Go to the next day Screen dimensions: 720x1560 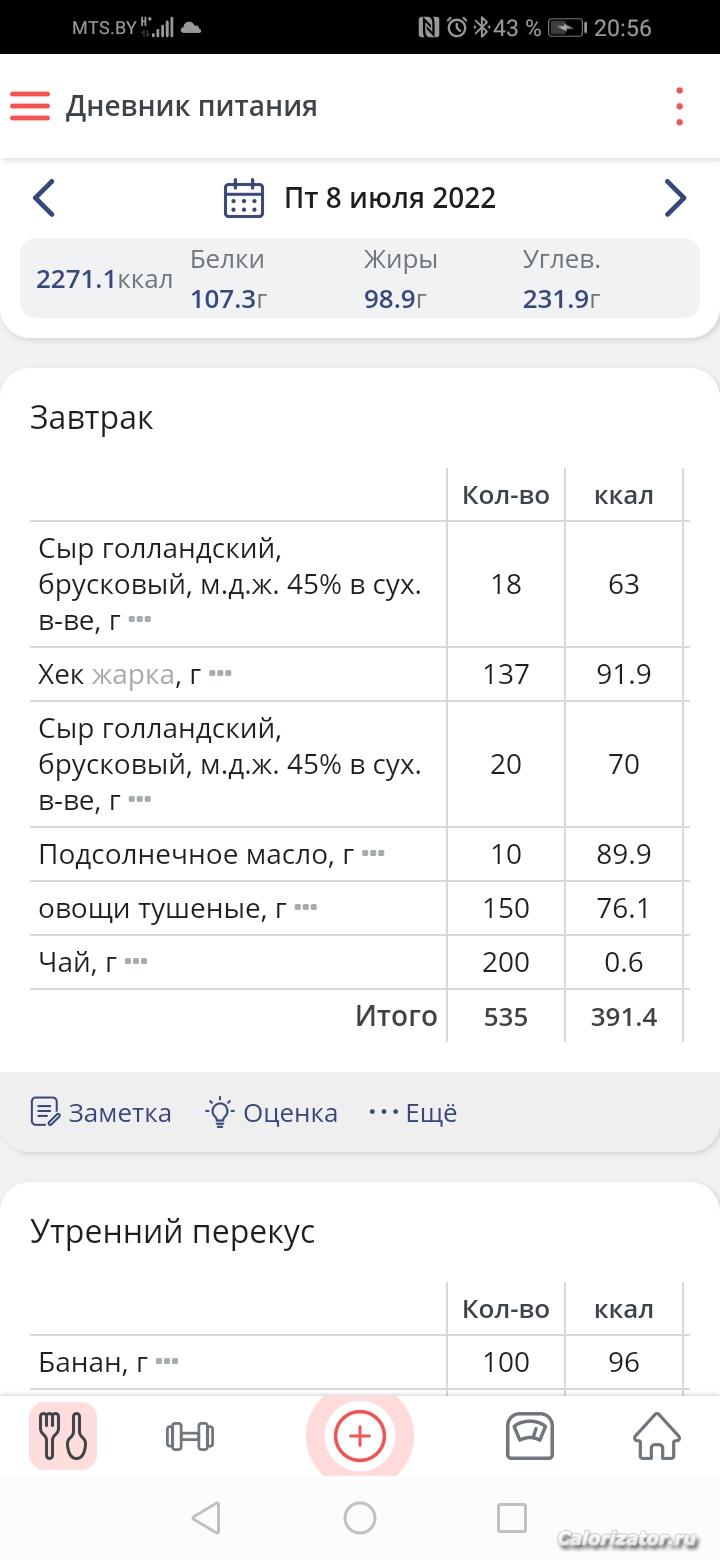[x=675, y=198]
